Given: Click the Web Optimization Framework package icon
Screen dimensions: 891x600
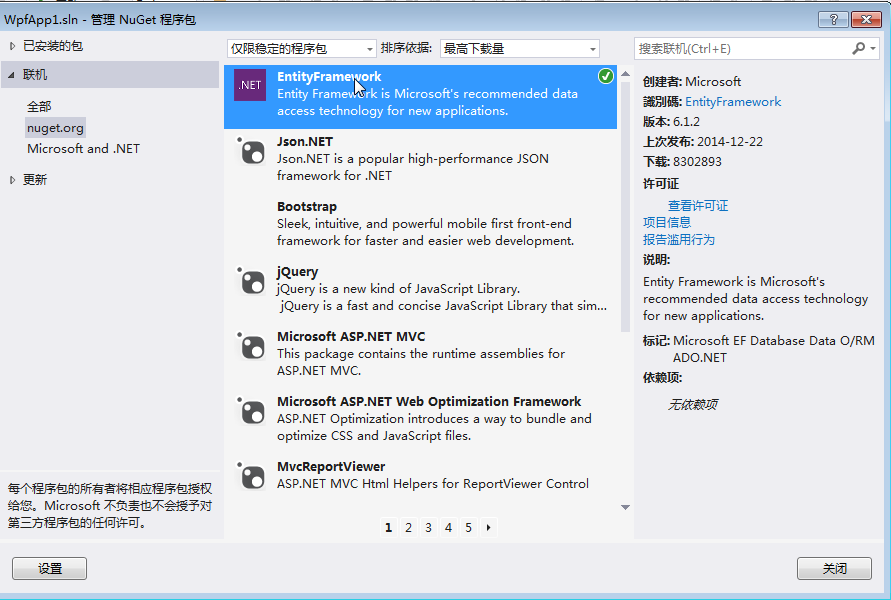Looking at the screenshot, I should 250,411.
